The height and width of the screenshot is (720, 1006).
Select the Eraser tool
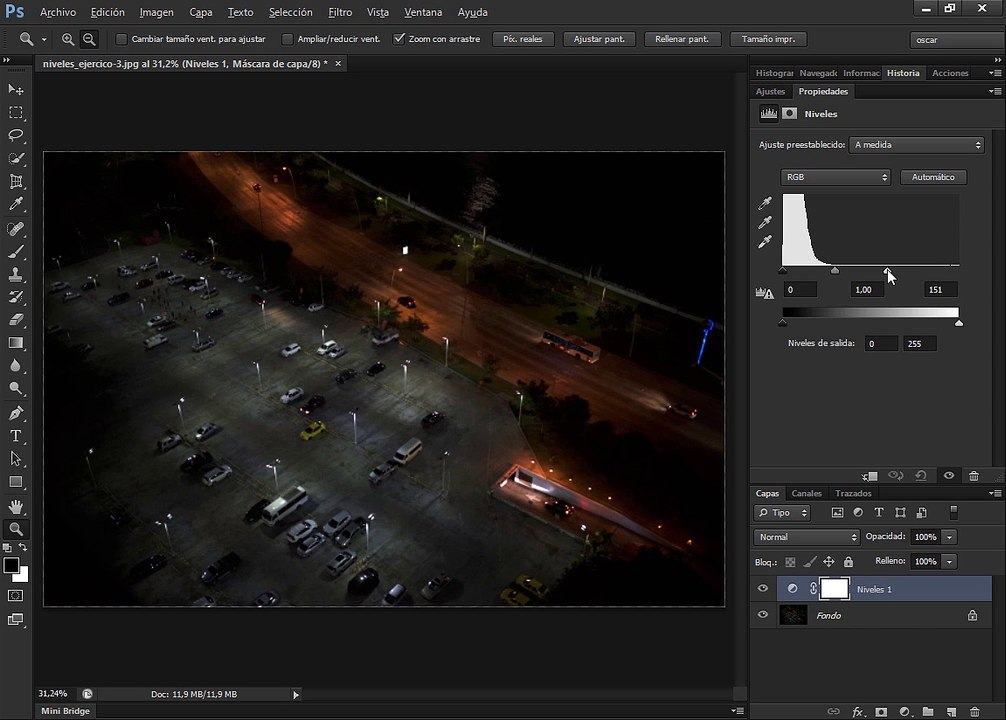(15, 320)
